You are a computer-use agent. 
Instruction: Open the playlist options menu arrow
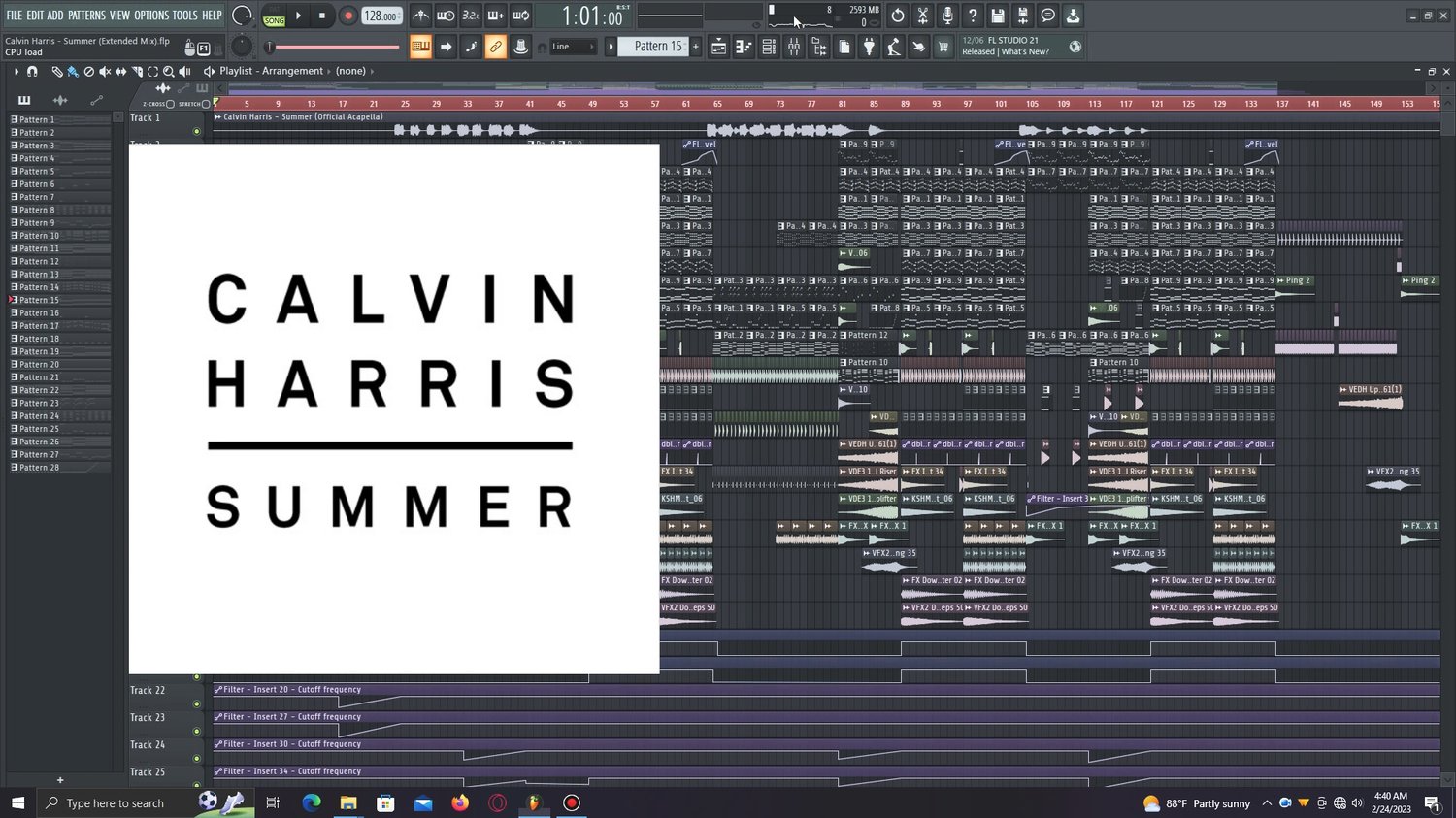pos(17,72)
